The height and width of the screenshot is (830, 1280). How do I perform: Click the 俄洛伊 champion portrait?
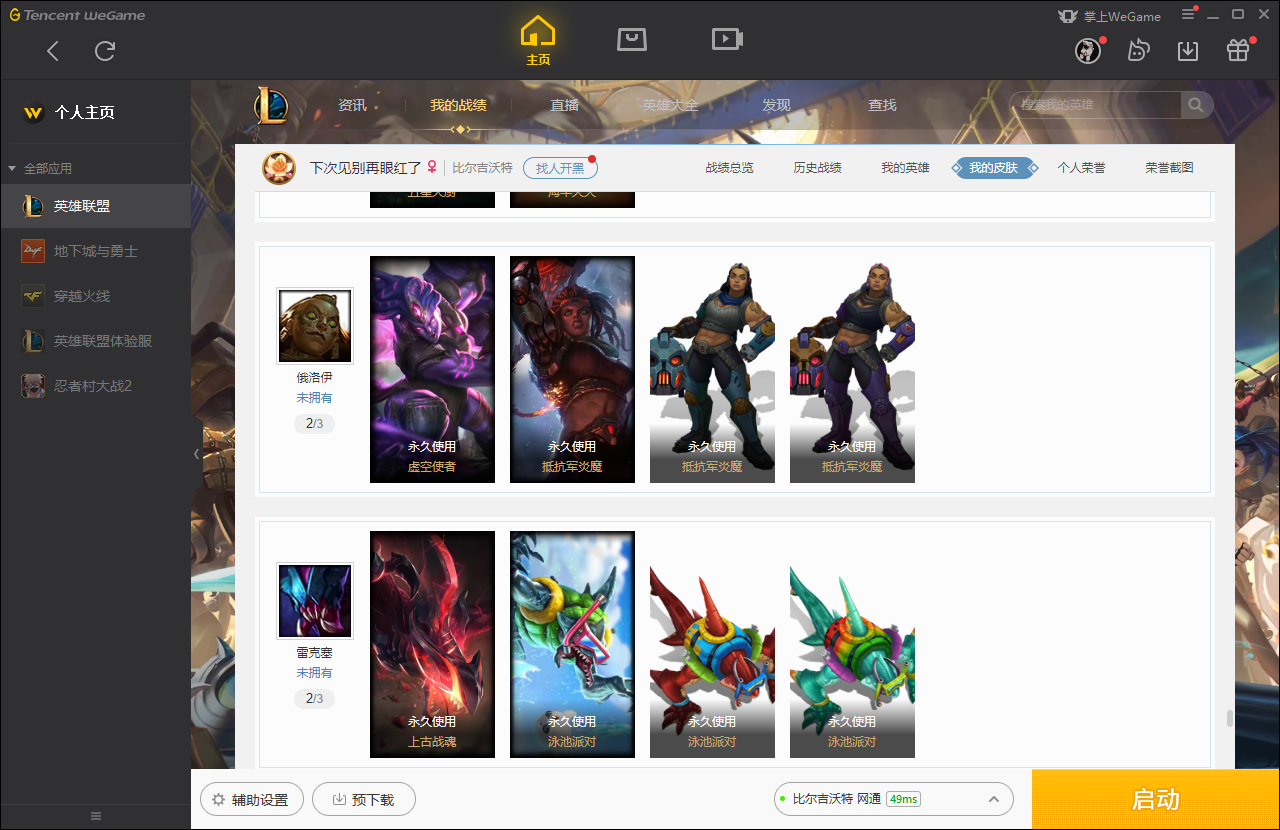coord(315,326)
